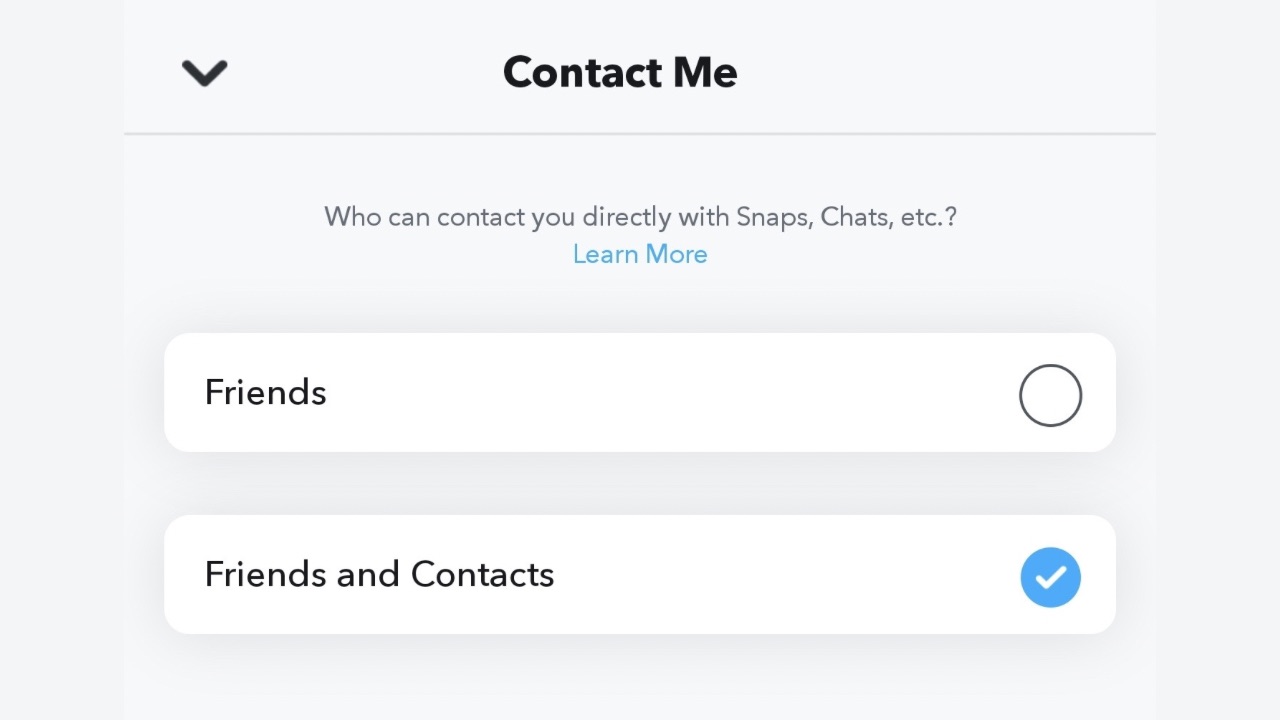This screenshot has width=1280, height=720.
Task: Open the Learn More link
Action: (640, 254)
